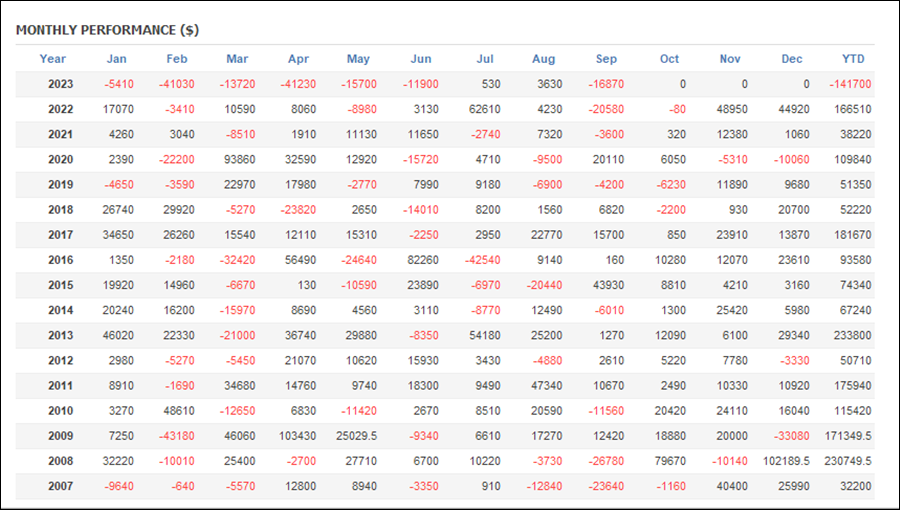
Task: Click the 2022 YTD value 166510
Action: pyautogui.click(x=853, y=110)
